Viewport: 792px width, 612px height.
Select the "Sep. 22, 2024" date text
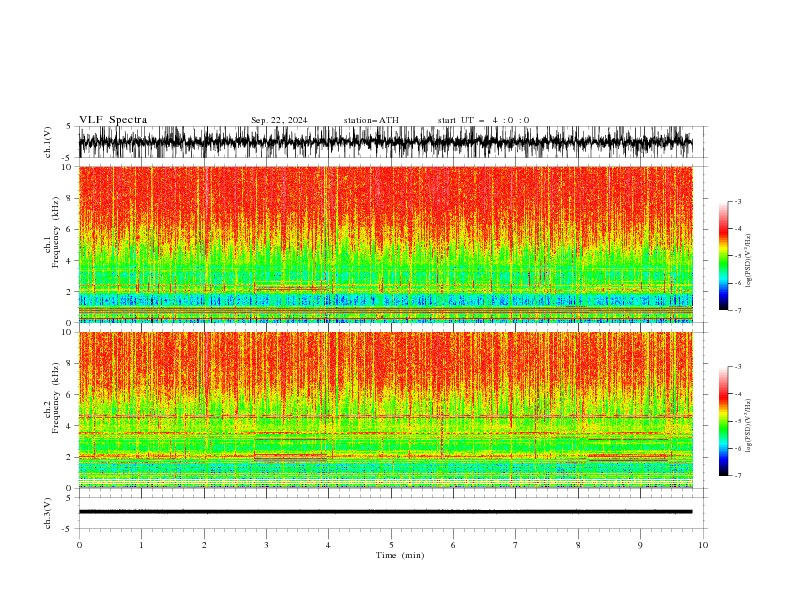click(x=279, y=120)
